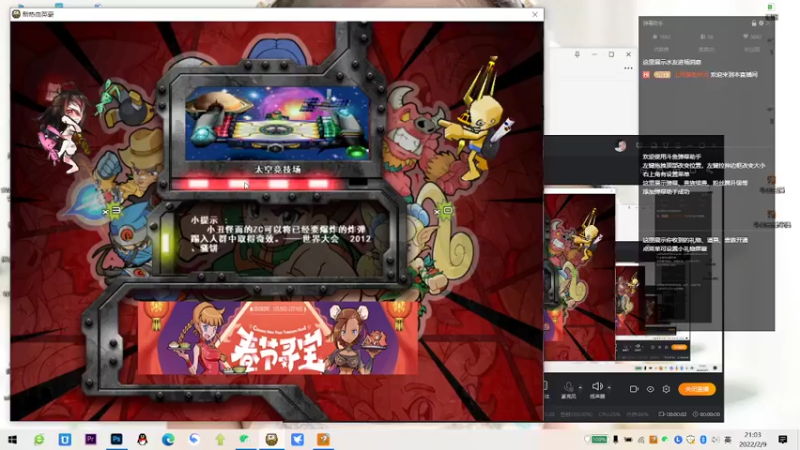Click the 21:03 clock in taskbar
800x450 pixels.
coord(753,435)
